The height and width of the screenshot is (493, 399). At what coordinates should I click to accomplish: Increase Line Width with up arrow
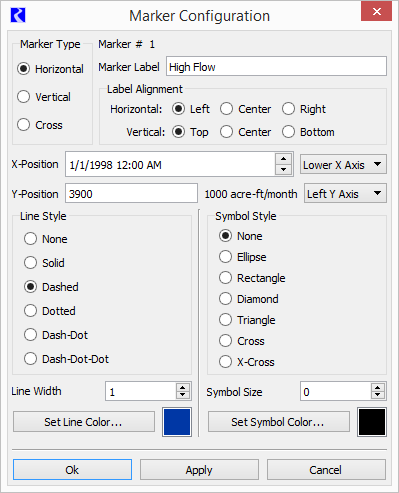pyautogui.click(x=183, y=387)
